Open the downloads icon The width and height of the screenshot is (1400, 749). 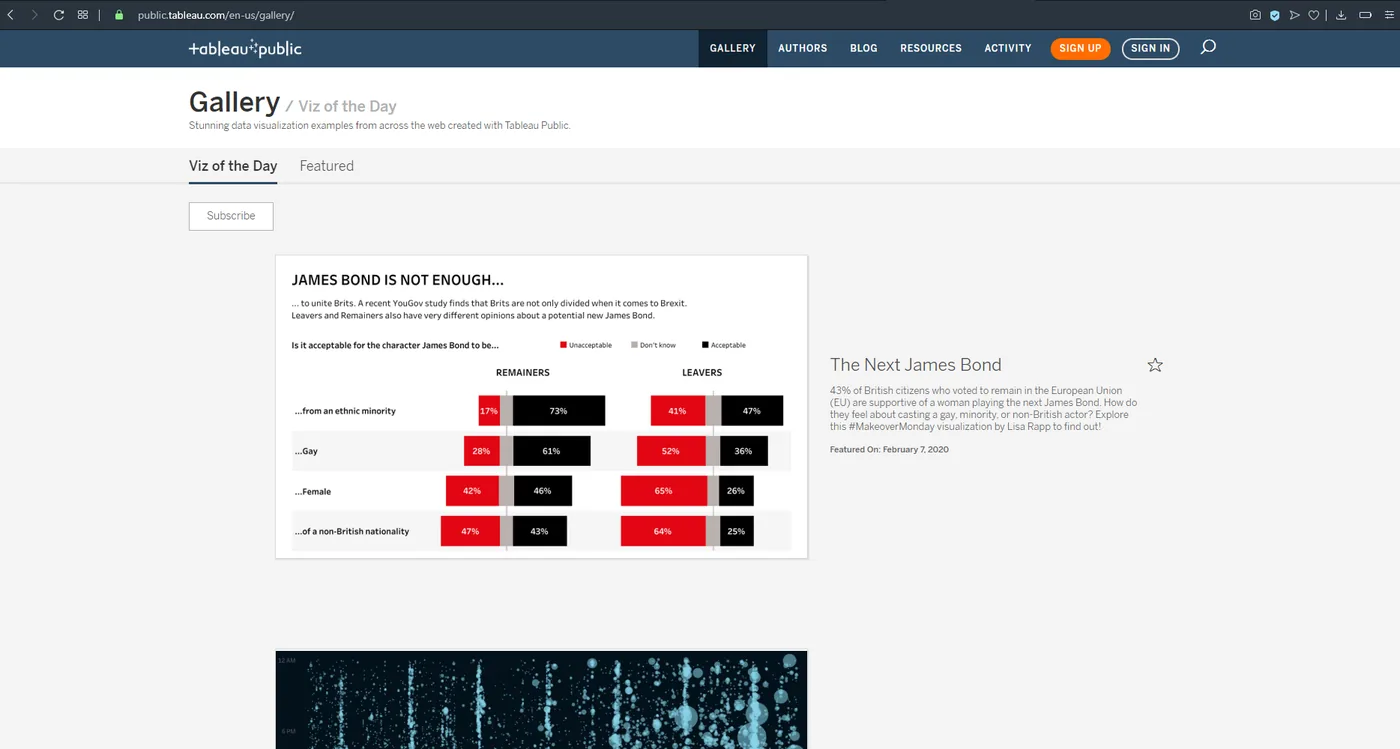click(x=1341, y=15)
